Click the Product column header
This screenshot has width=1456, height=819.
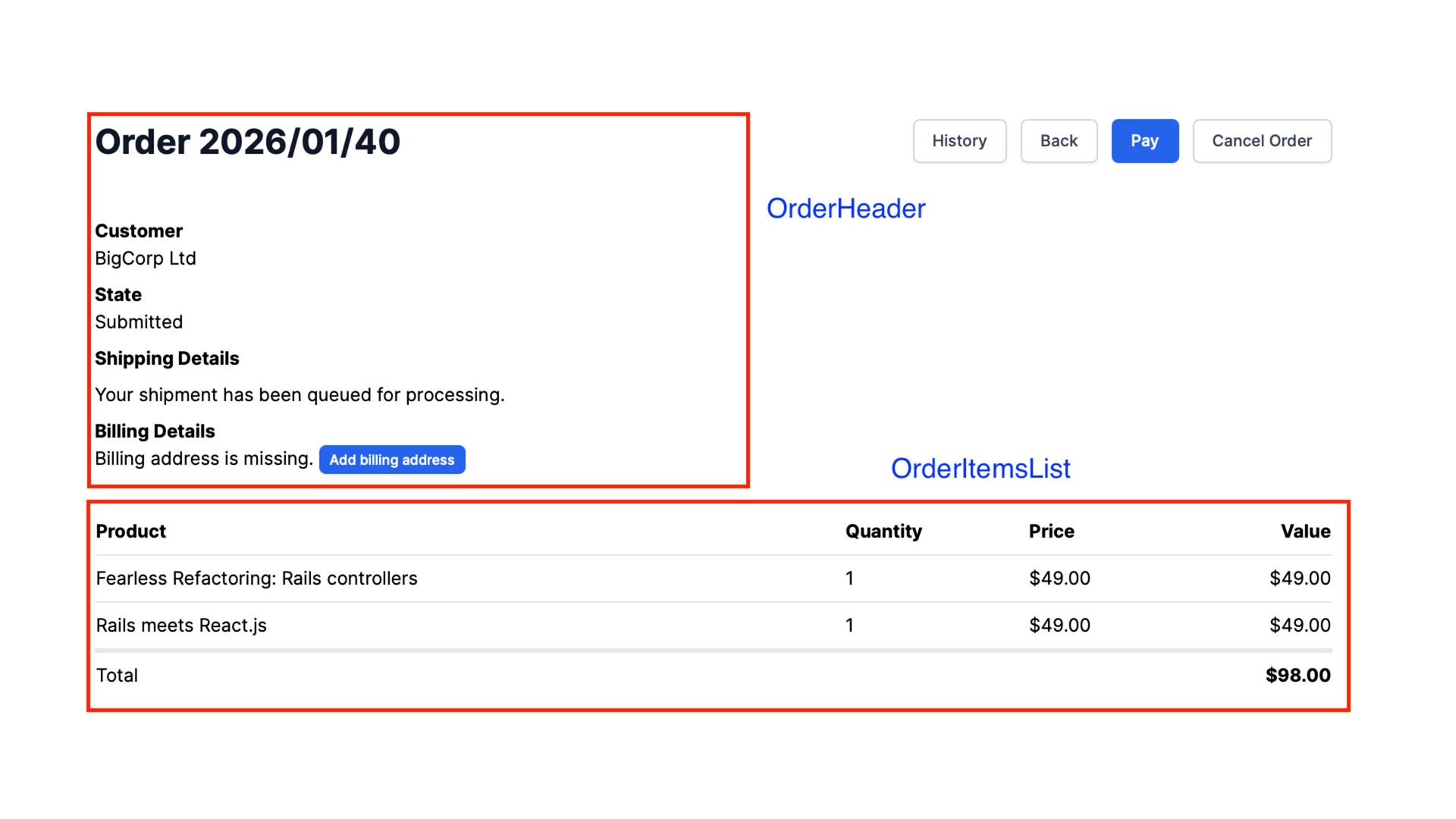tap(130, 532)
